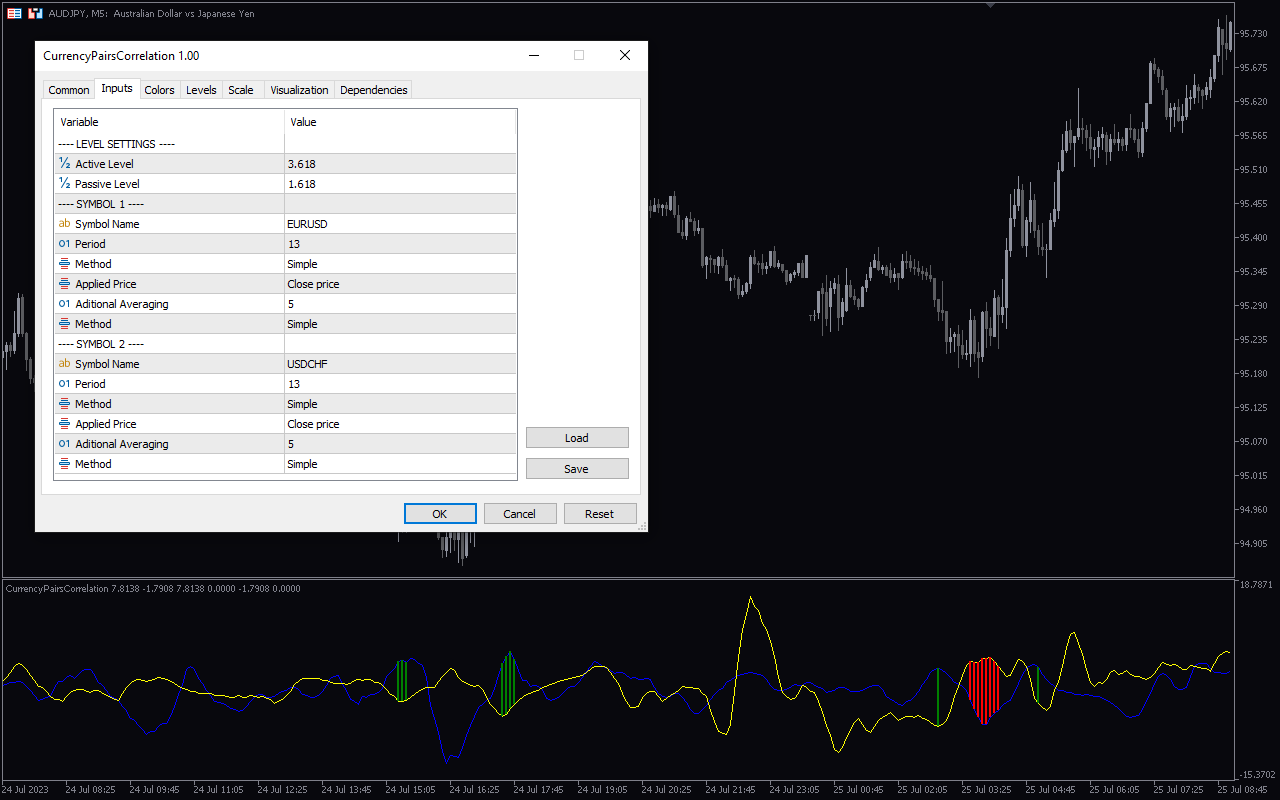The height and width of the screenshot is (800, 1280).
Task: Click the red histogram bars in indicator window
Action: point(984,690)
